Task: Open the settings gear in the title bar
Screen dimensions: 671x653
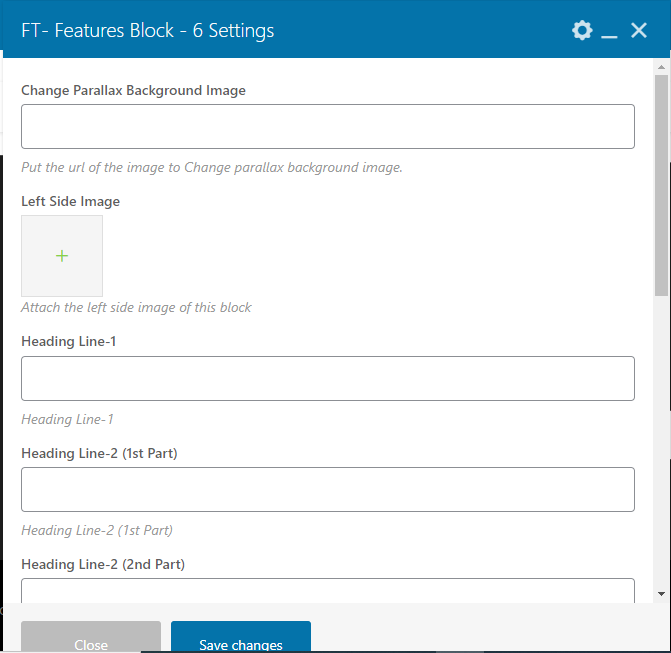Action: pyautogui.click(x=582, y=31)
